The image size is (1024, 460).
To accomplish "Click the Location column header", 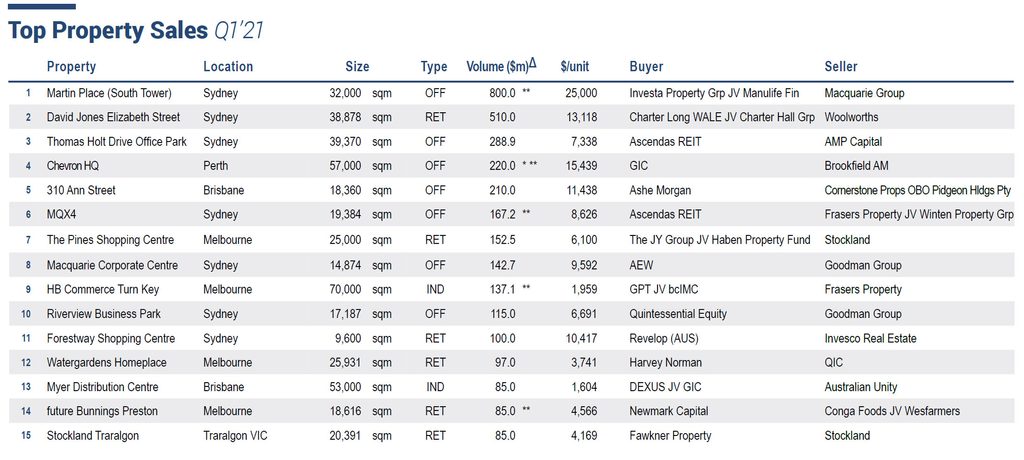I will [x=228, y=67].
